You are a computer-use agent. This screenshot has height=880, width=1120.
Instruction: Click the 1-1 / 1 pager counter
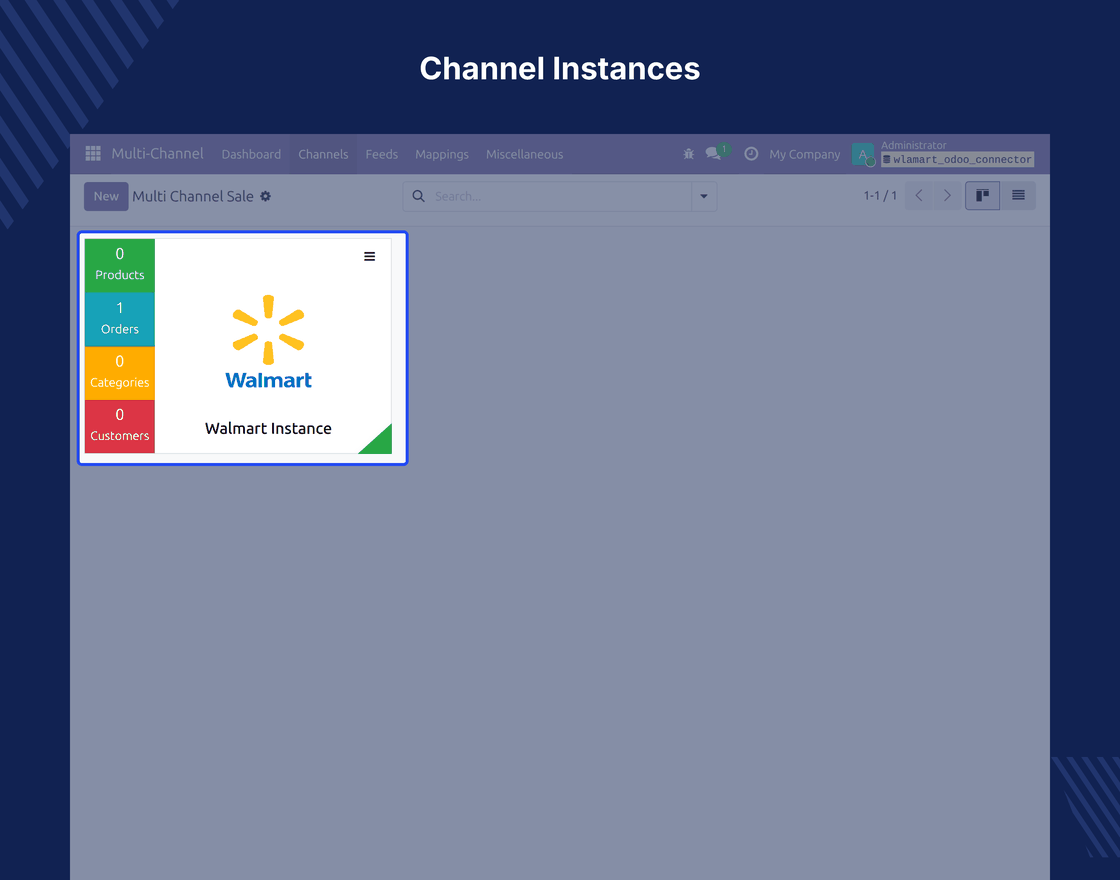880,196
